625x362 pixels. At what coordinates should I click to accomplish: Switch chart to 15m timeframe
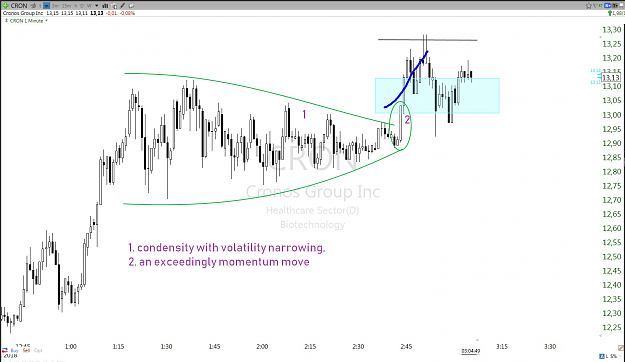coord(66,6)
